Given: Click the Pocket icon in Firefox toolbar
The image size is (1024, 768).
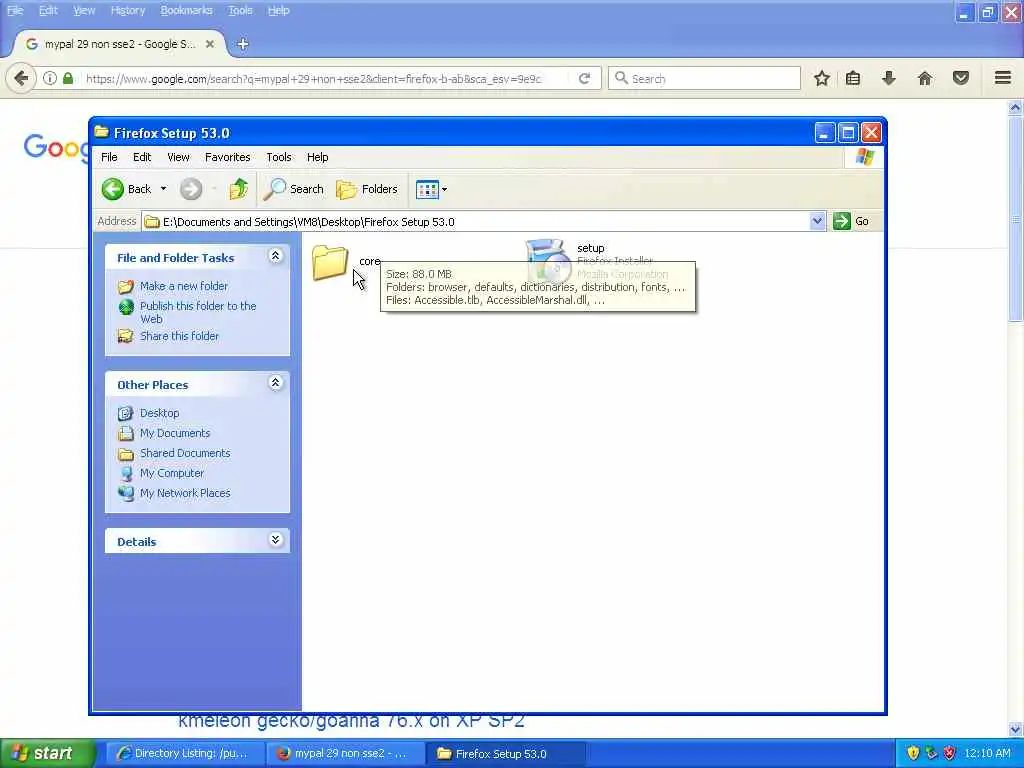Looking at the screenshot, I should 961,78.
